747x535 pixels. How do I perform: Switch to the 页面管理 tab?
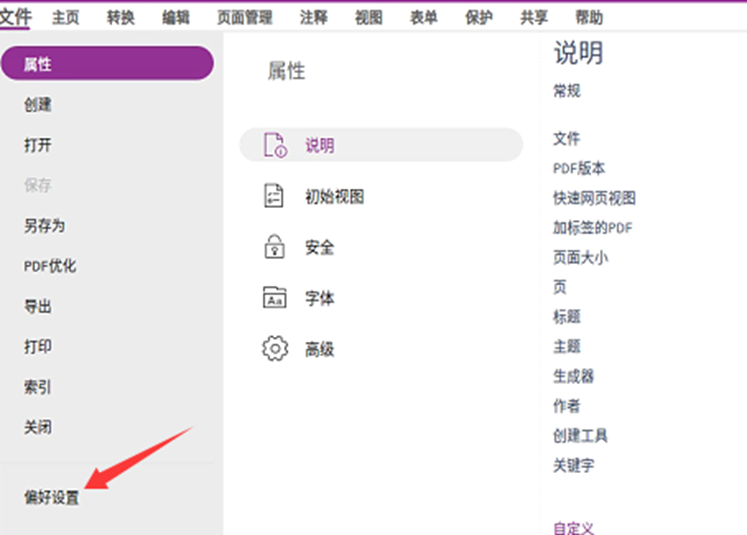tap(244, 17)
